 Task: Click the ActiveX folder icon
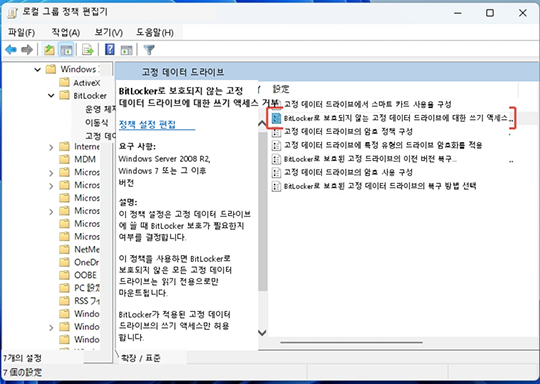click(x=64, y=82)
